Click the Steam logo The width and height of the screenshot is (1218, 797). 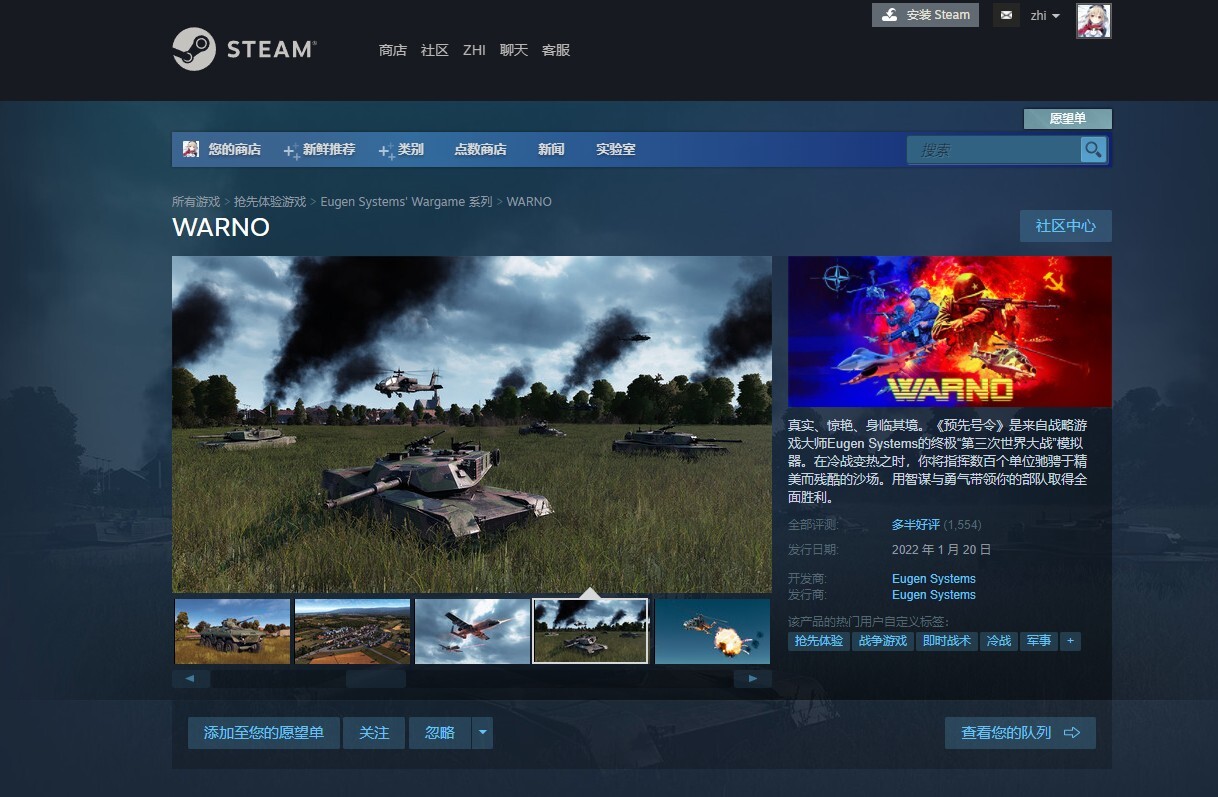click(x=244, y=49)
